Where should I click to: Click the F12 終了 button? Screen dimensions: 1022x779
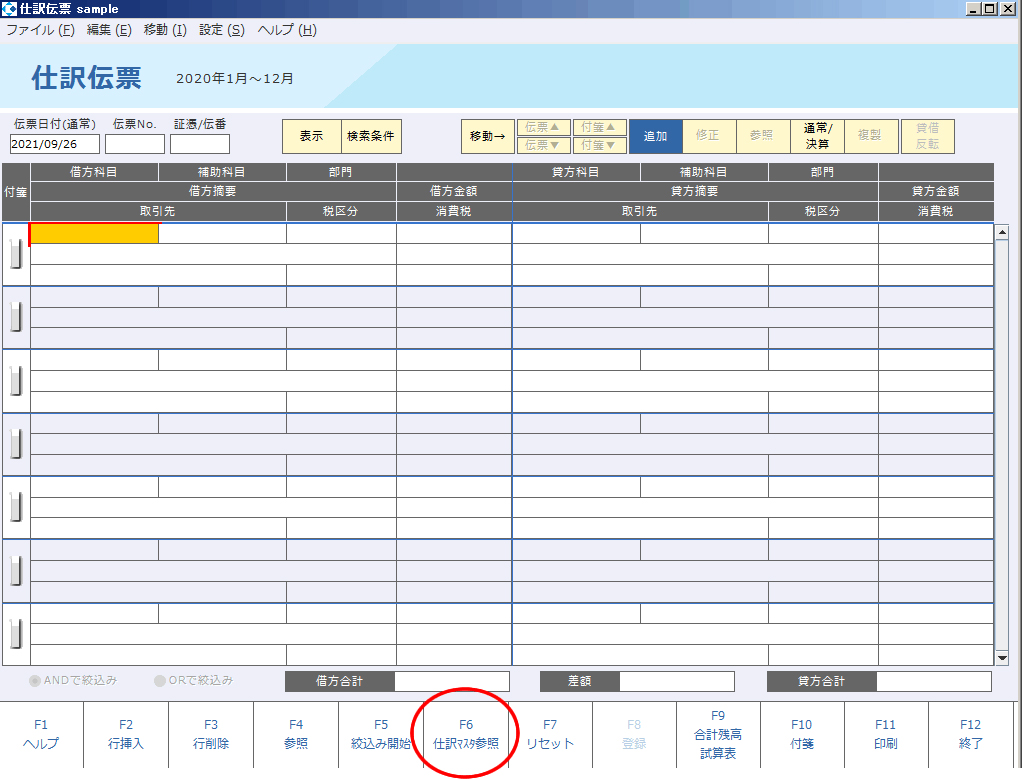pyautogui.click(x=971, y=735)
